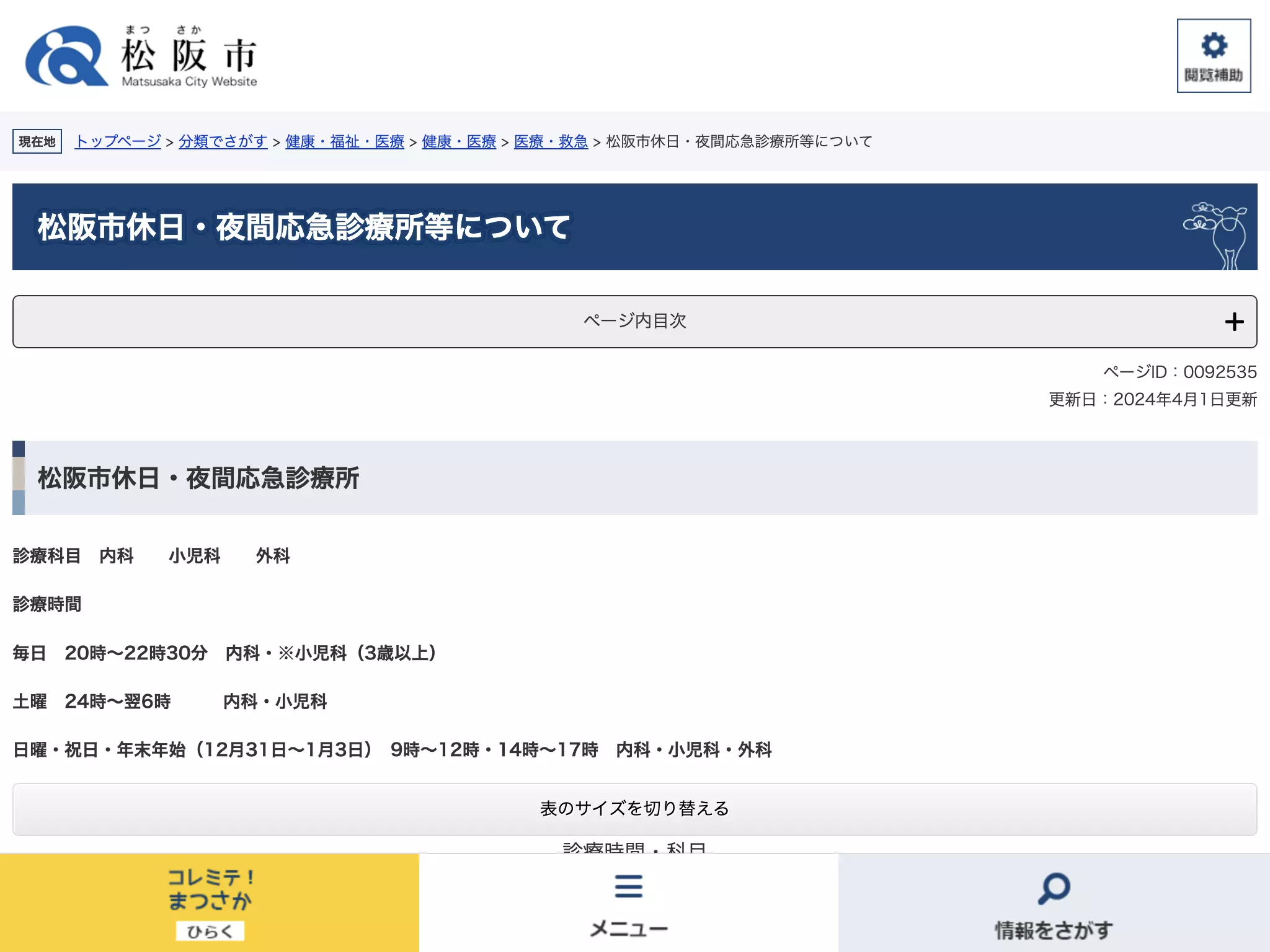Viewport: 1270px width, 952px height.
Task: Click the 日曜・祝日・年末年始 hours line
Action: pos(393,749)
